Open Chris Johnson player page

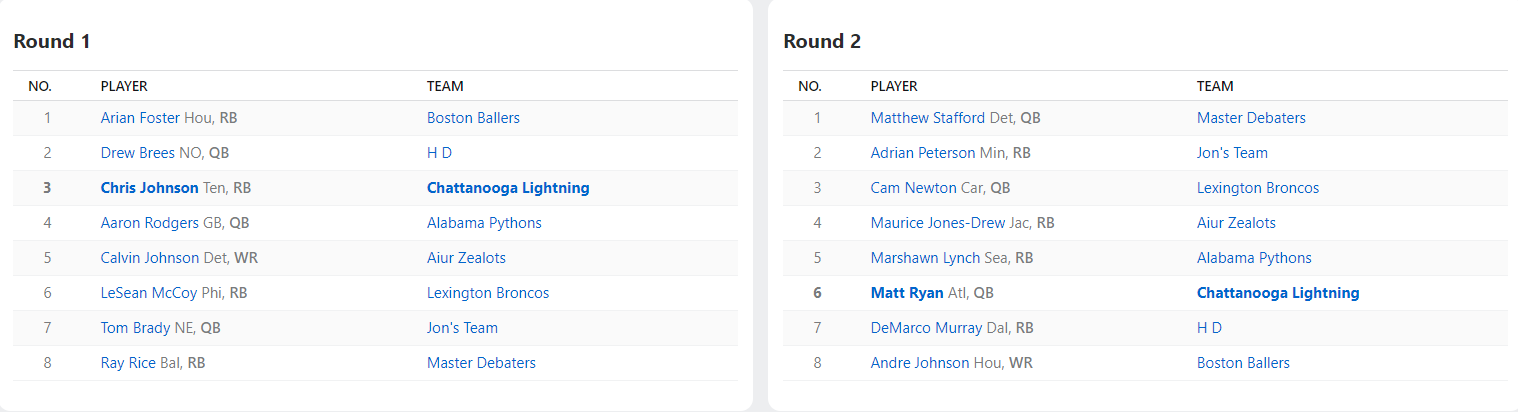(149, 188)
